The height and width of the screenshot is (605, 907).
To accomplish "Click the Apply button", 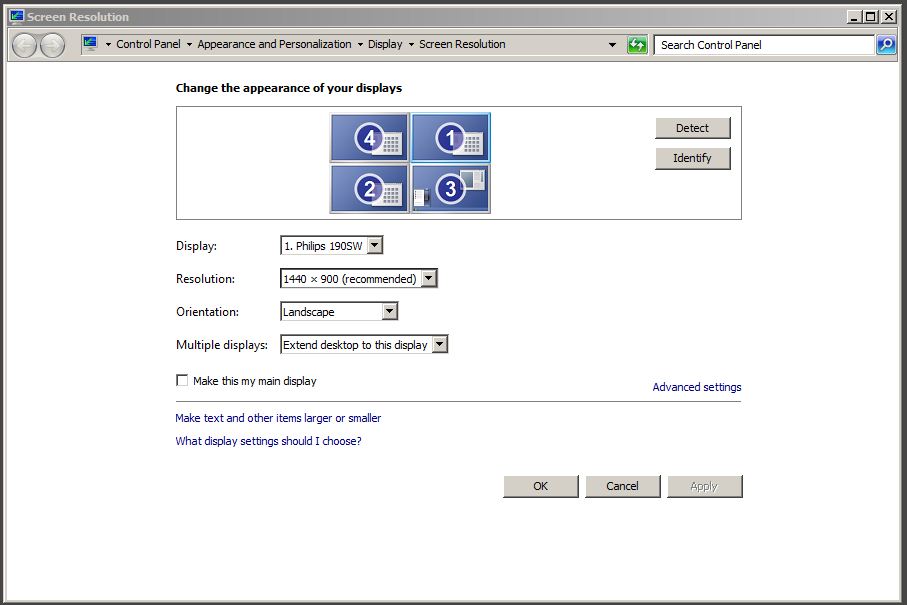I will 705,486.
